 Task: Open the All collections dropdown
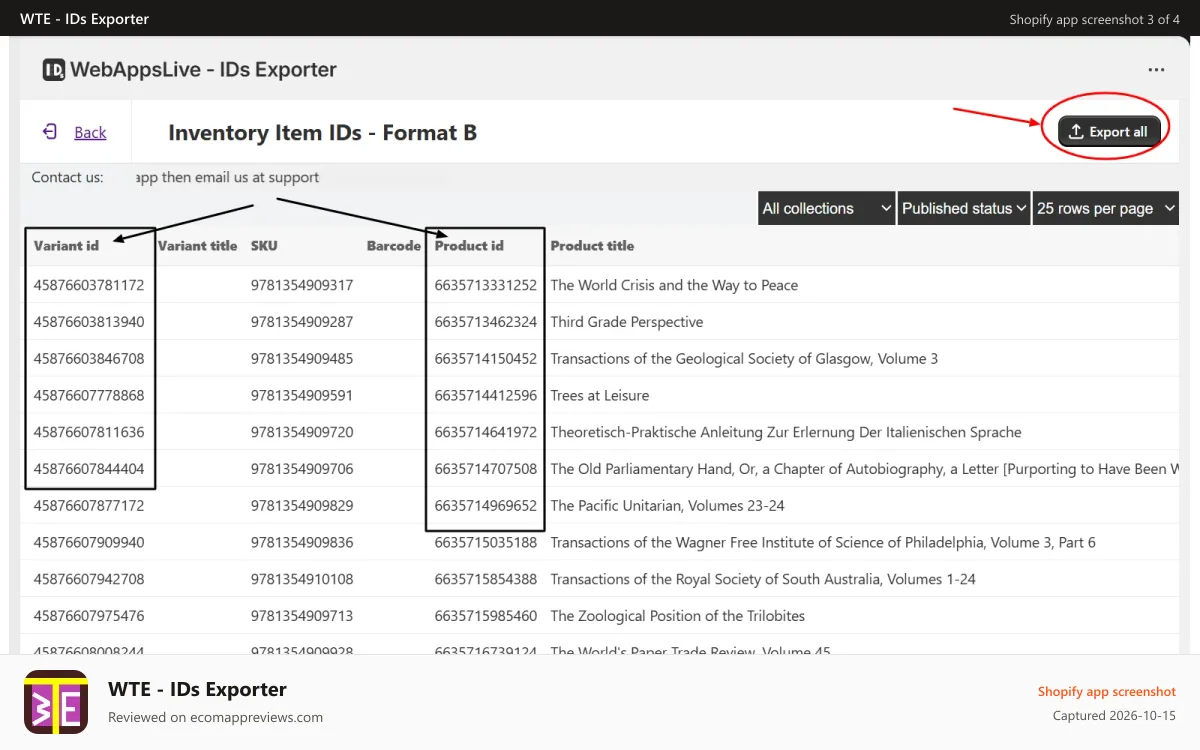click(x=827, y=208)
